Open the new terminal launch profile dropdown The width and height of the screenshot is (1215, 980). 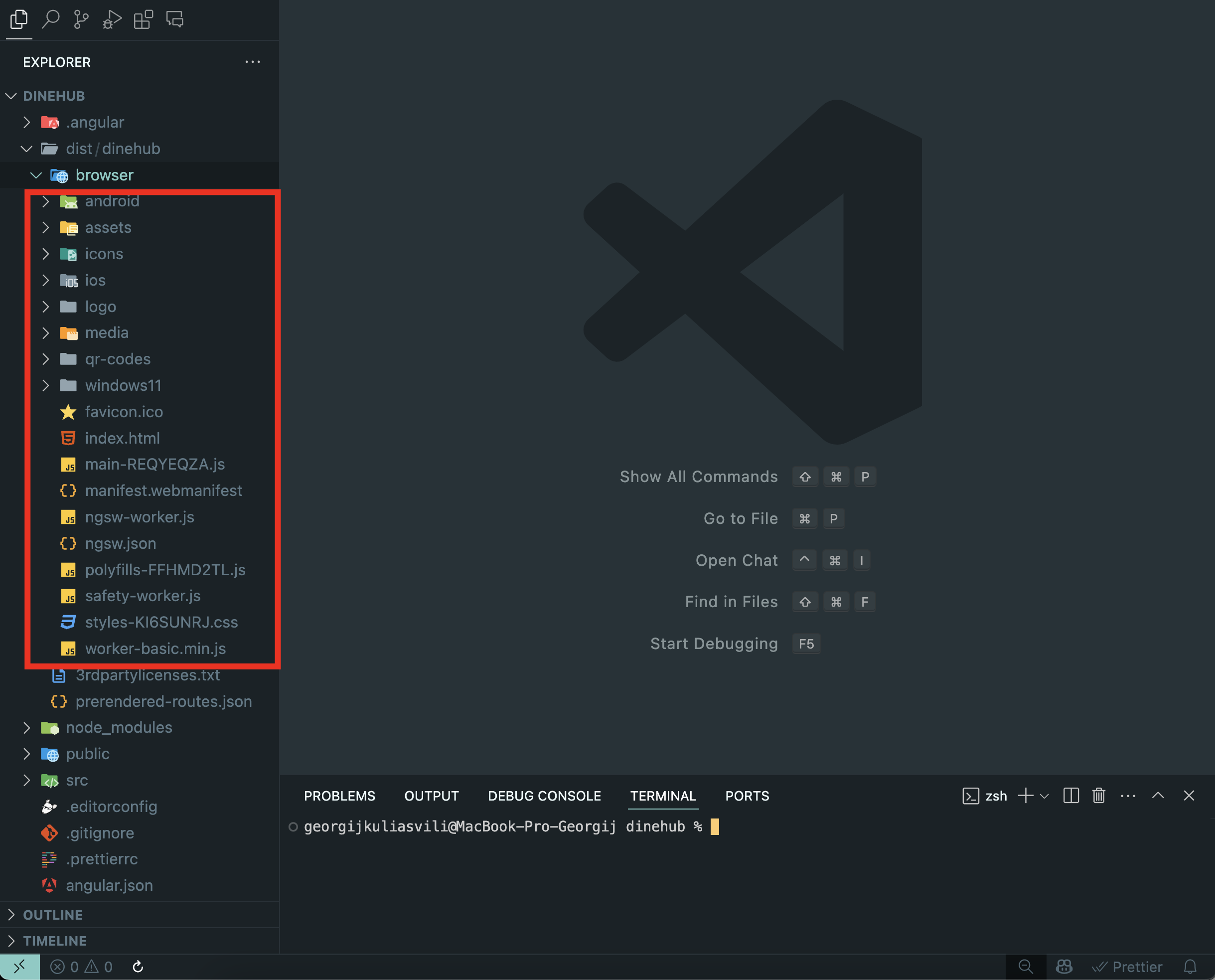pyautogui.click(x=1044, y=796)
